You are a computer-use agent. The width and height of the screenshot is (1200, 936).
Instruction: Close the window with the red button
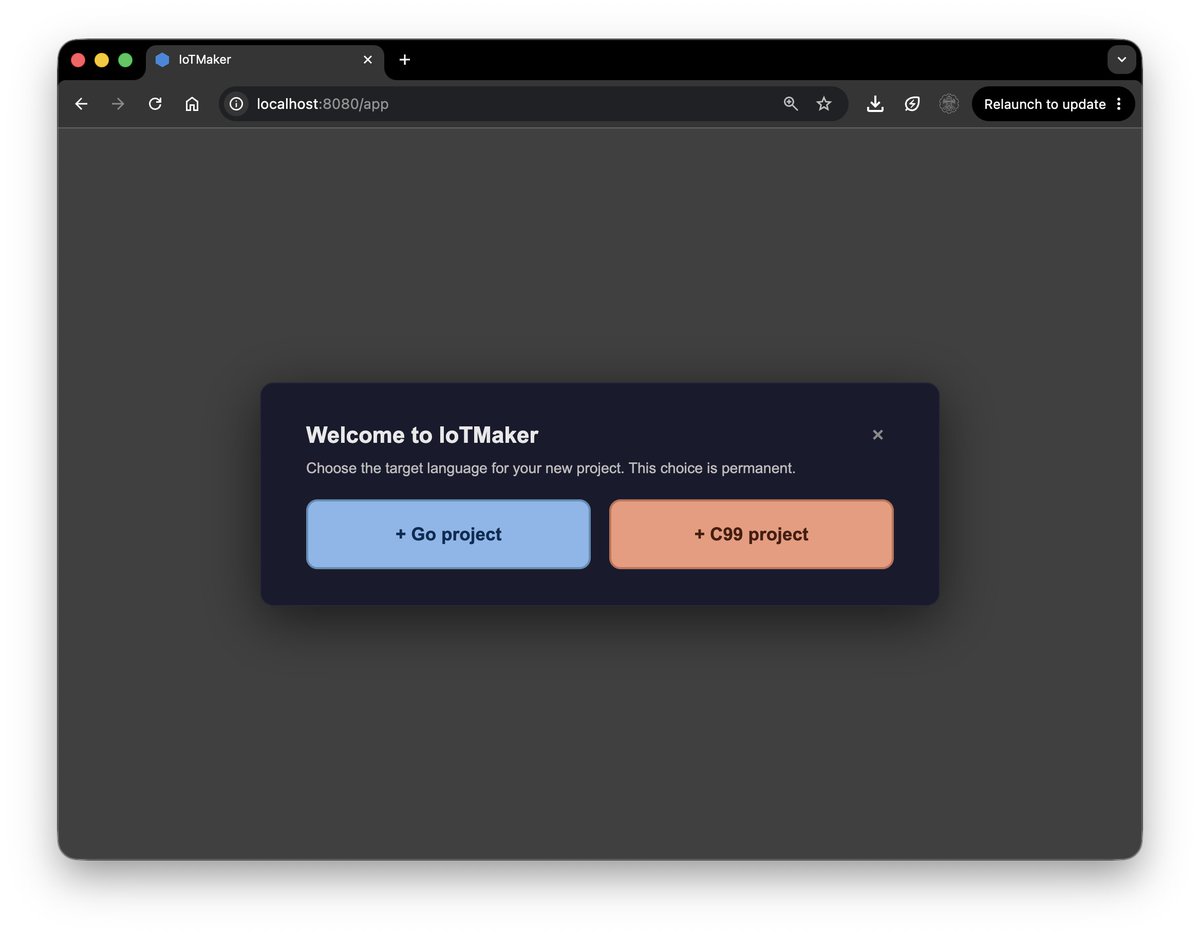78,60
